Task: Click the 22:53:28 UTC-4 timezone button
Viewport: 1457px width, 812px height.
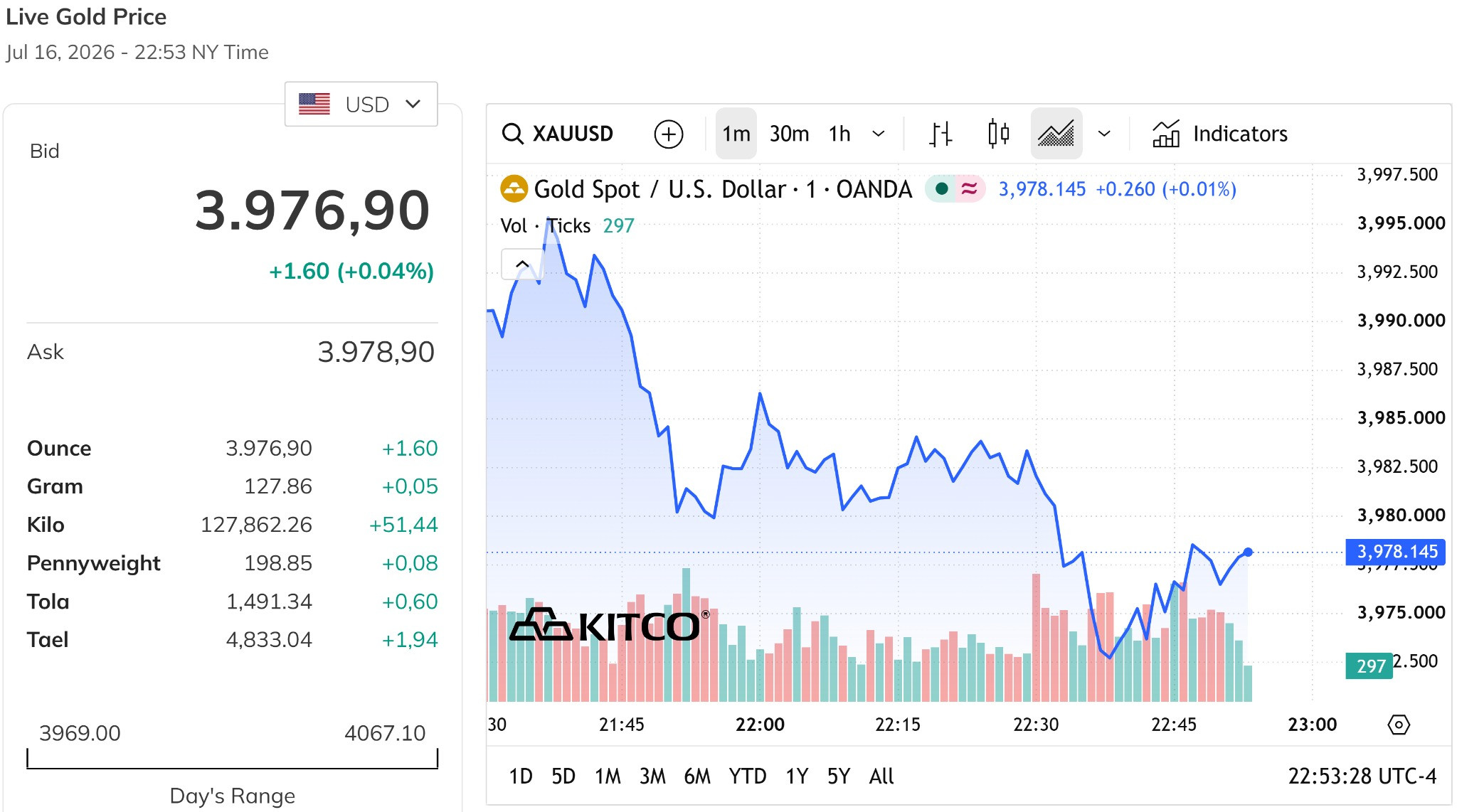Action: pos(1362,776)
